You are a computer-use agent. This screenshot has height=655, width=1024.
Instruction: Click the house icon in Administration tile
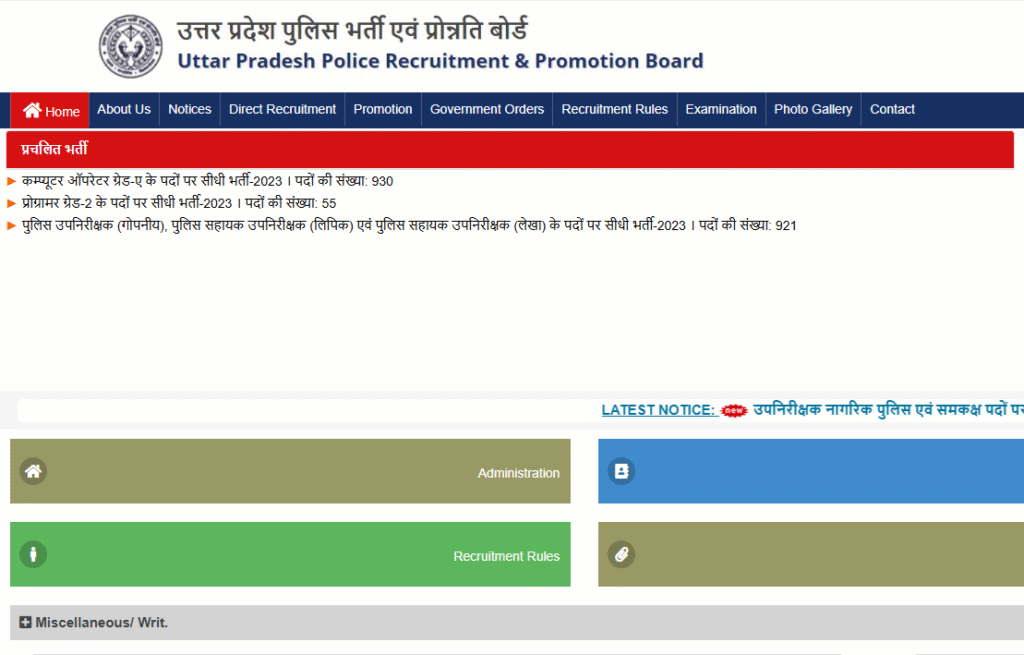point(33,471)
